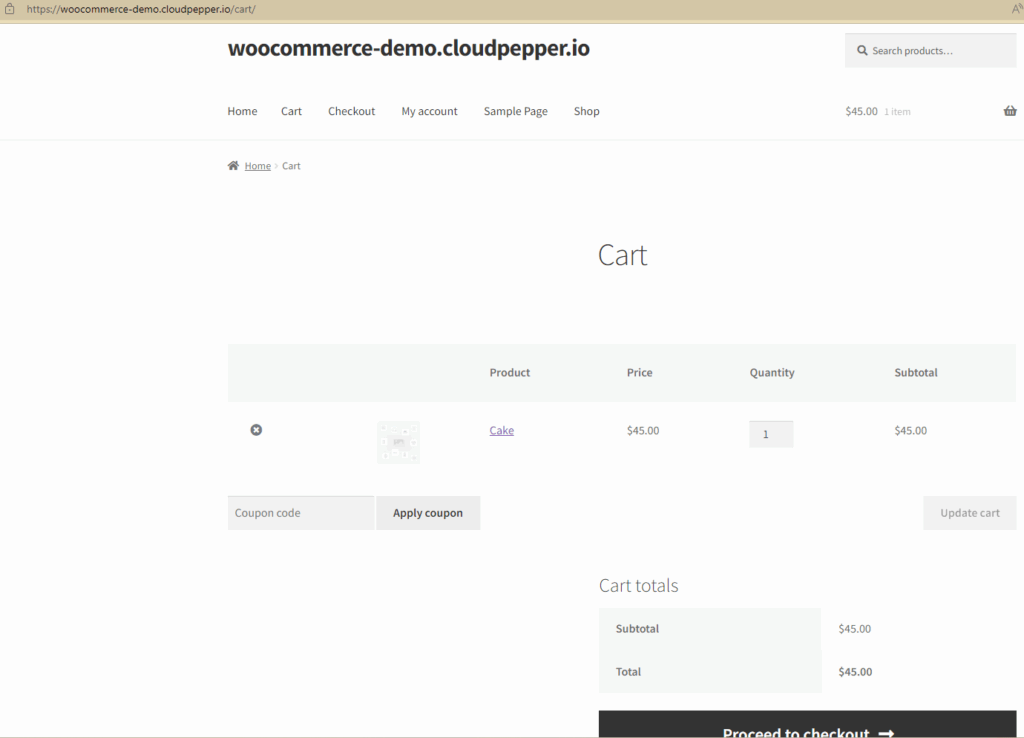This screenshot has width=1024, height=738.
Task: Click the quantity field for Cake
Action: 771,433
